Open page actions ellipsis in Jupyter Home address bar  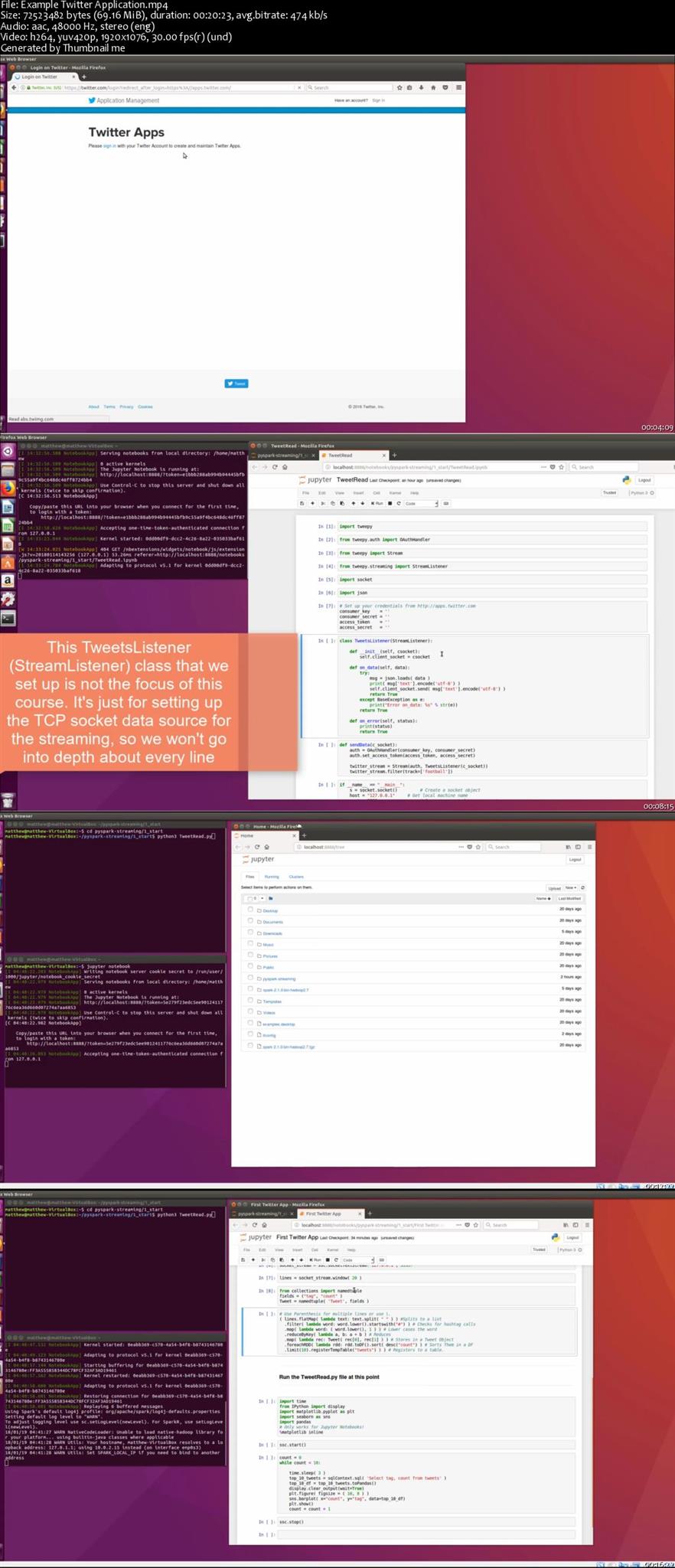461,847
